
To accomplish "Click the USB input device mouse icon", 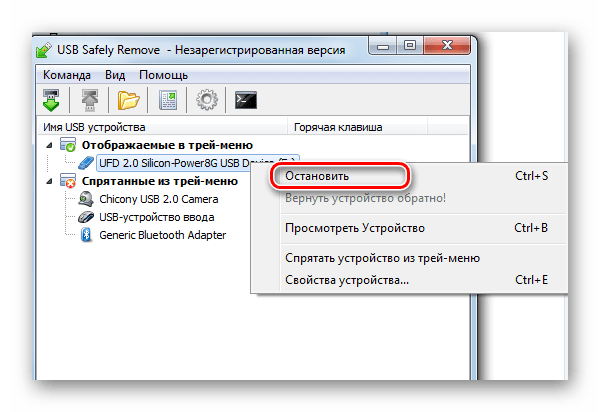I will (x=86, y=217).
